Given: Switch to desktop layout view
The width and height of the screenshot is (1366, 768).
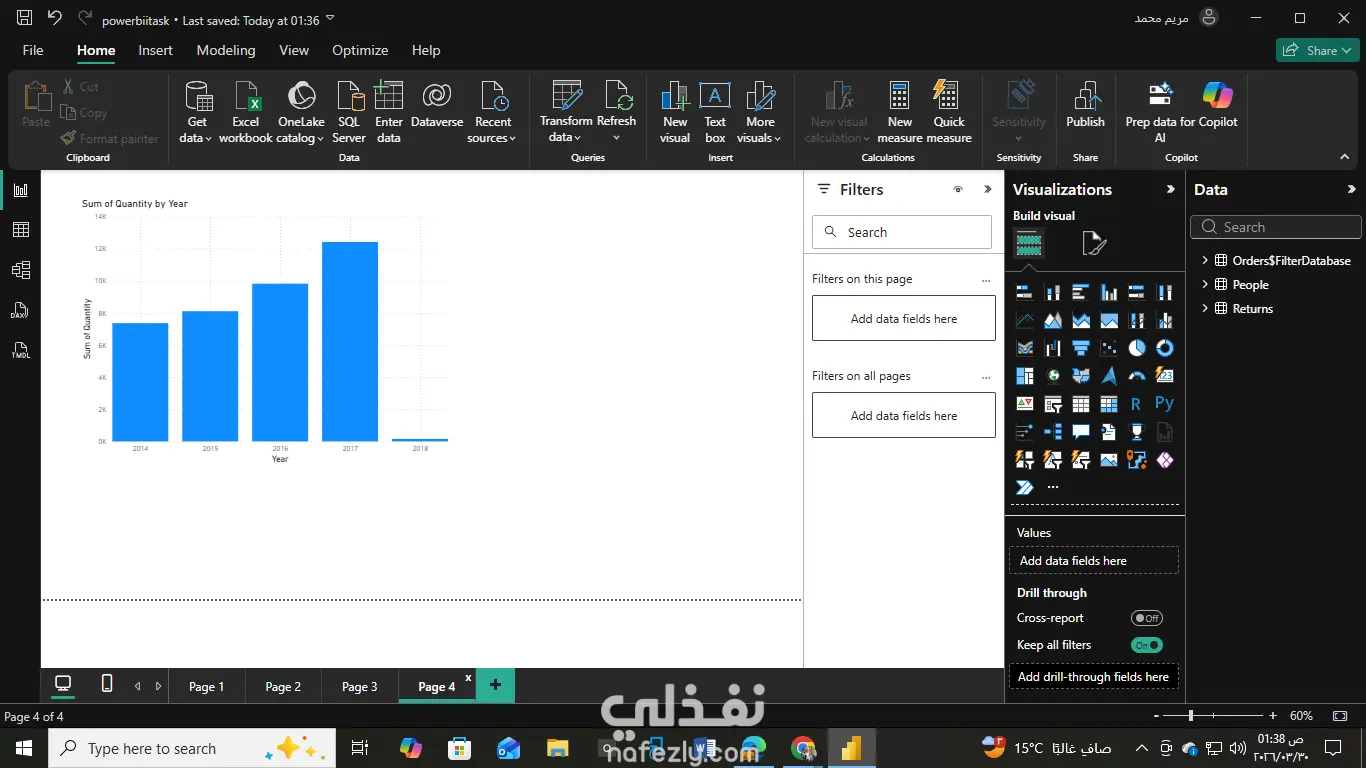Looking at the screenshot, I should 63,684.
